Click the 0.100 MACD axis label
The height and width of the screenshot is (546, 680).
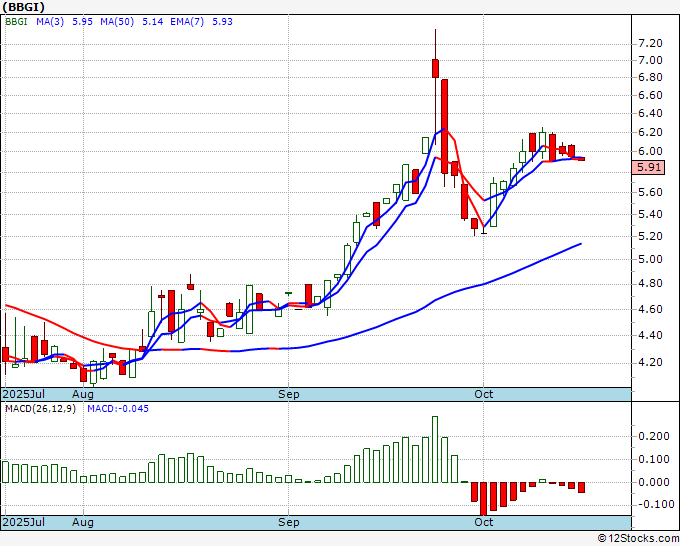pyautogui.click(x=654, y=459)
